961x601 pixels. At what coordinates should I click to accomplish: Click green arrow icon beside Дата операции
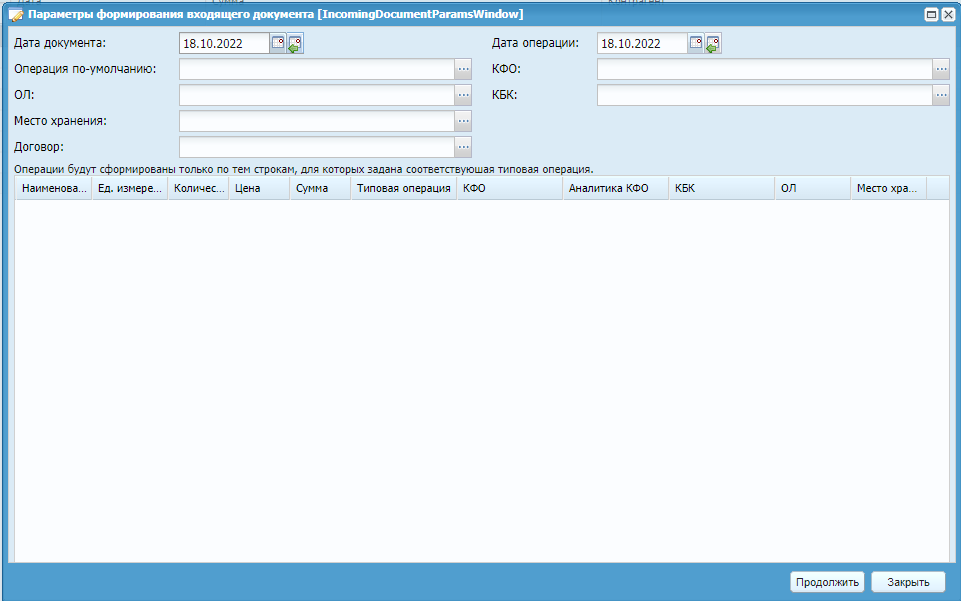click(x=713, y=43)
